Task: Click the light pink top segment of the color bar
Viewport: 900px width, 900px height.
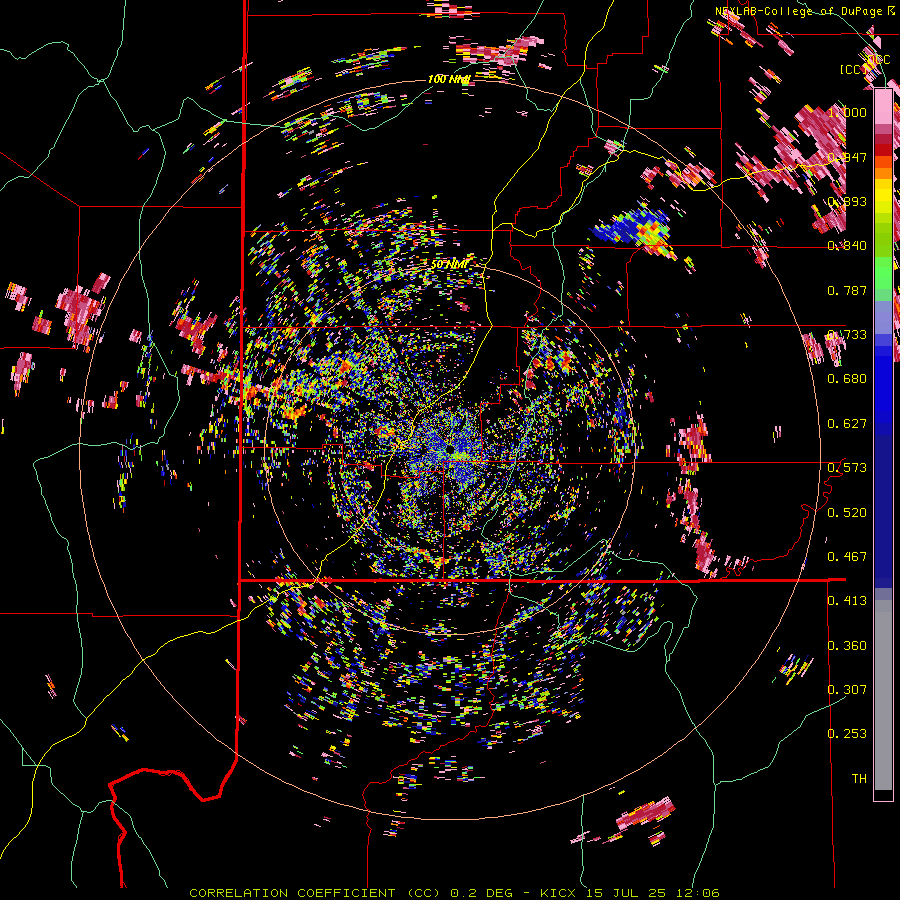Action: point(883,107)
